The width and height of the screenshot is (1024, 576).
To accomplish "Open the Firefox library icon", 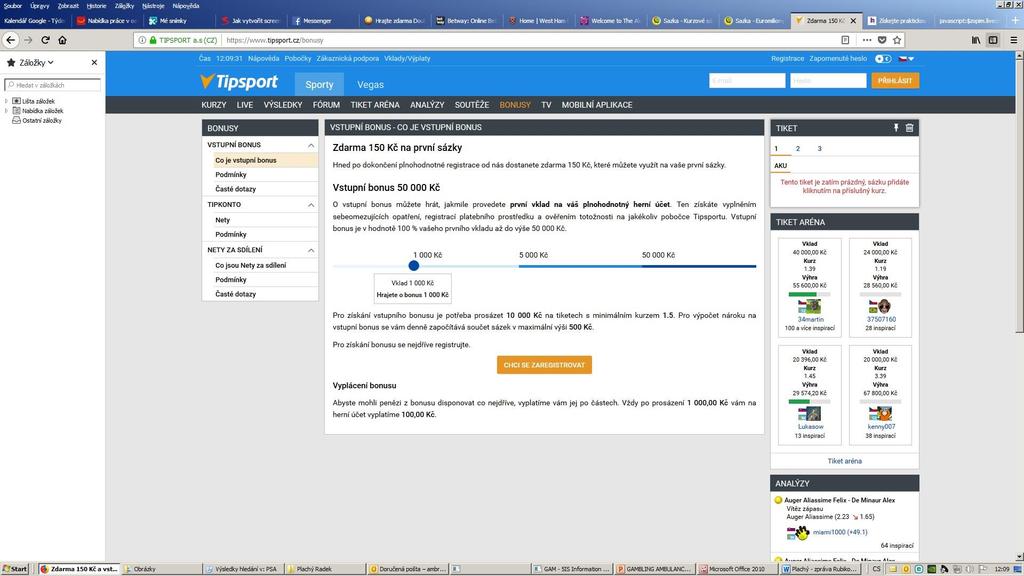I will pyautogui.click(x=976, y=40).
